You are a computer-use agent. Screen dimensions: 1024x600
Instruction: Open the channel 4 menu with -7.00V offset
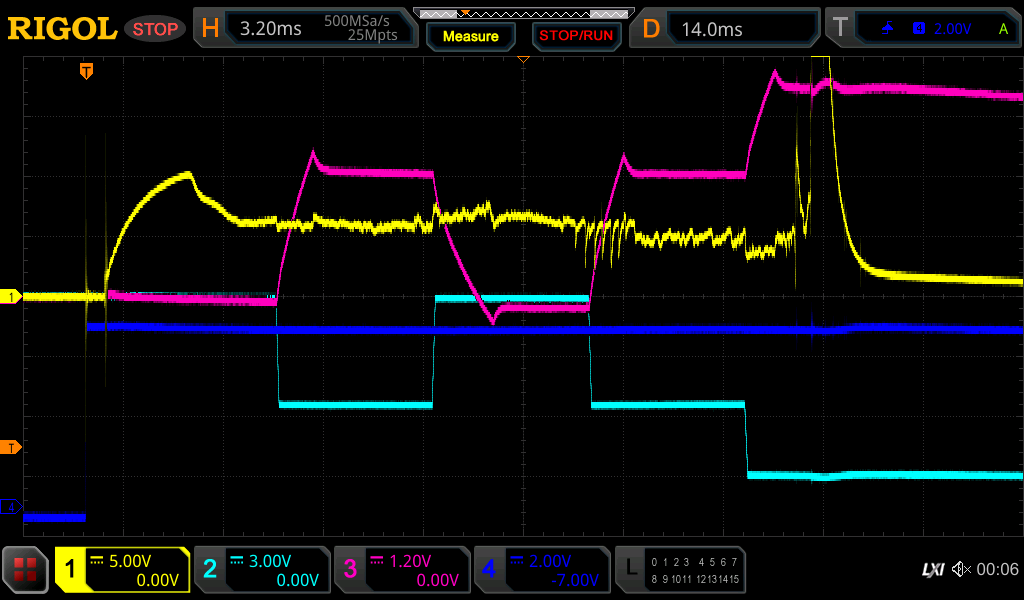541,570
